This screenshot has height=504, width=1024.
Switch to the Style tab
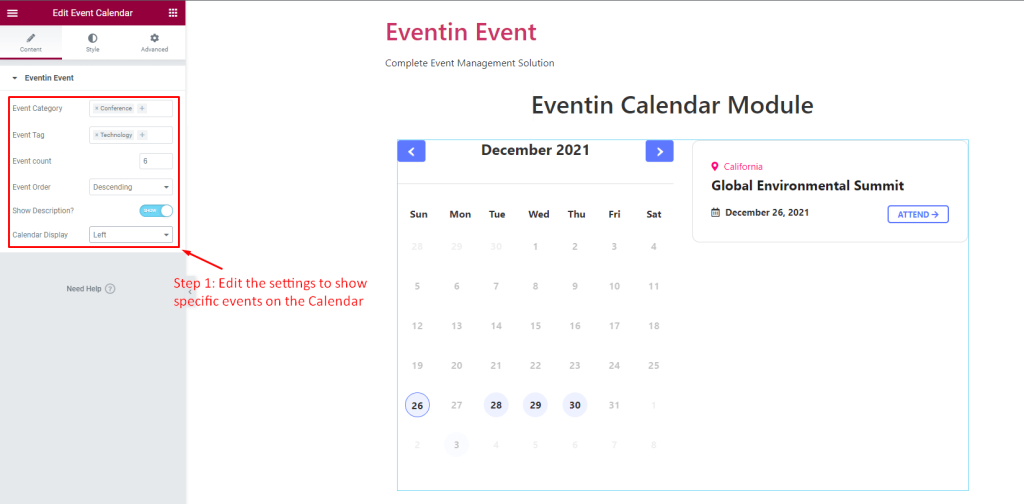pos(93,43)
